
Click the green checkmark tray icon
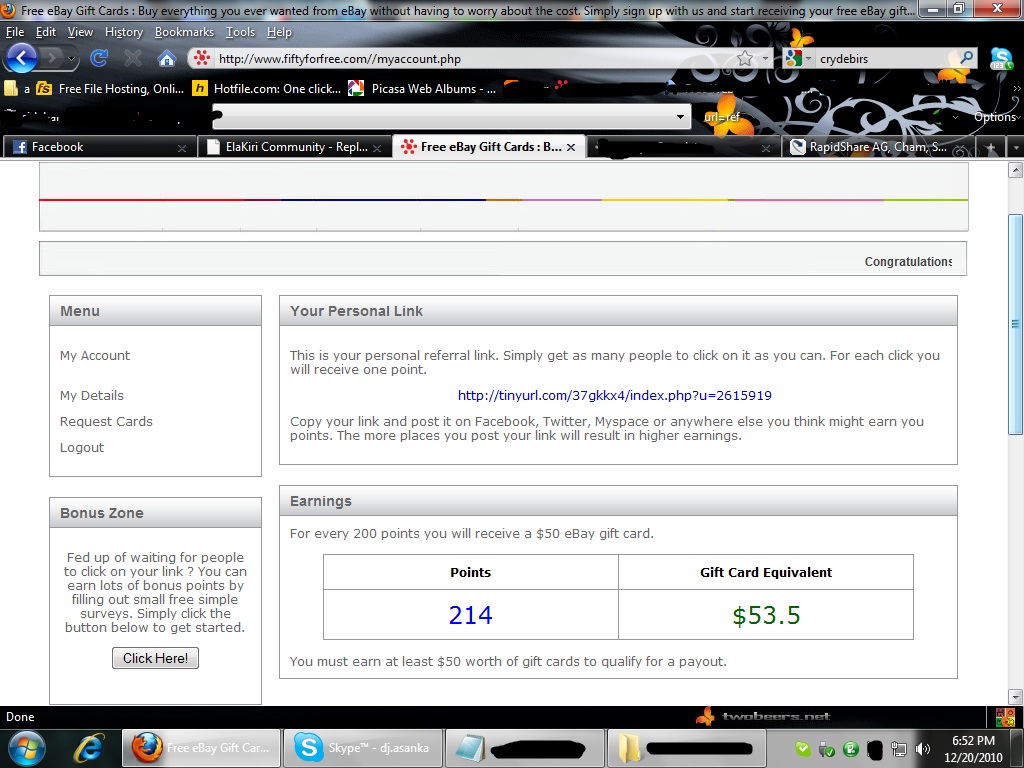[x=802, y=749]
